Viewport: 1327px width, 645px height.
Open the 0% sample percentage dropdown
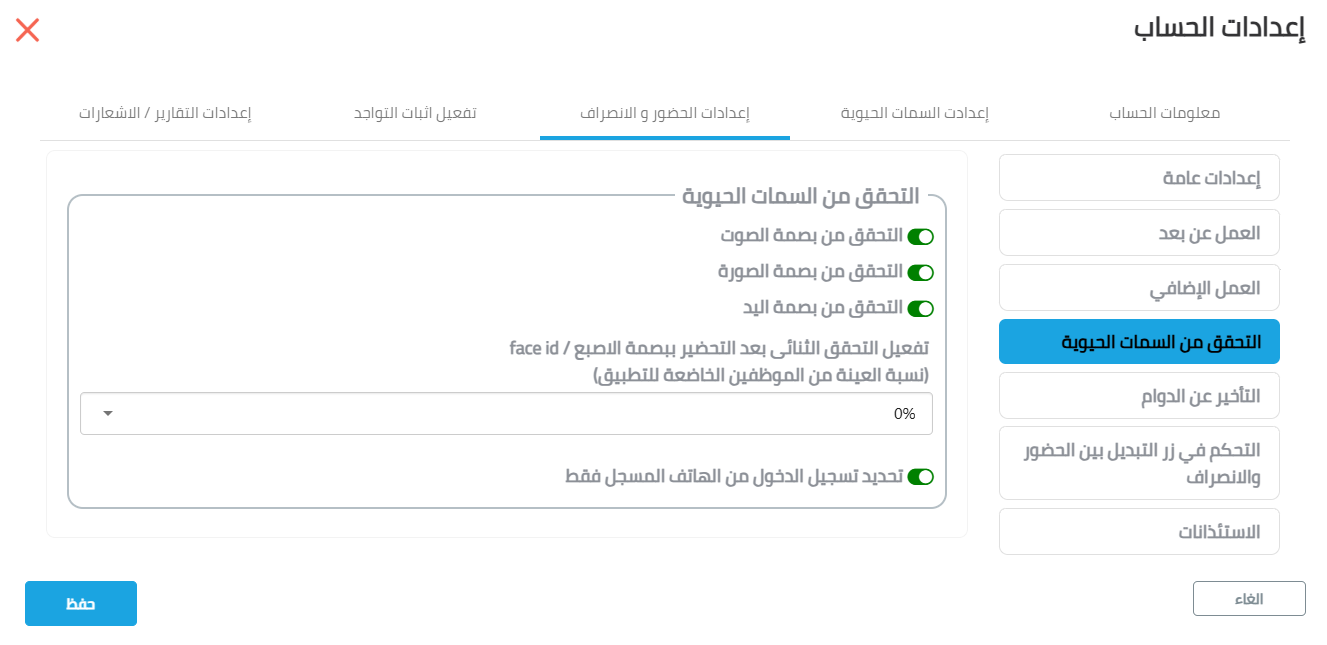[x=506, y=414]
